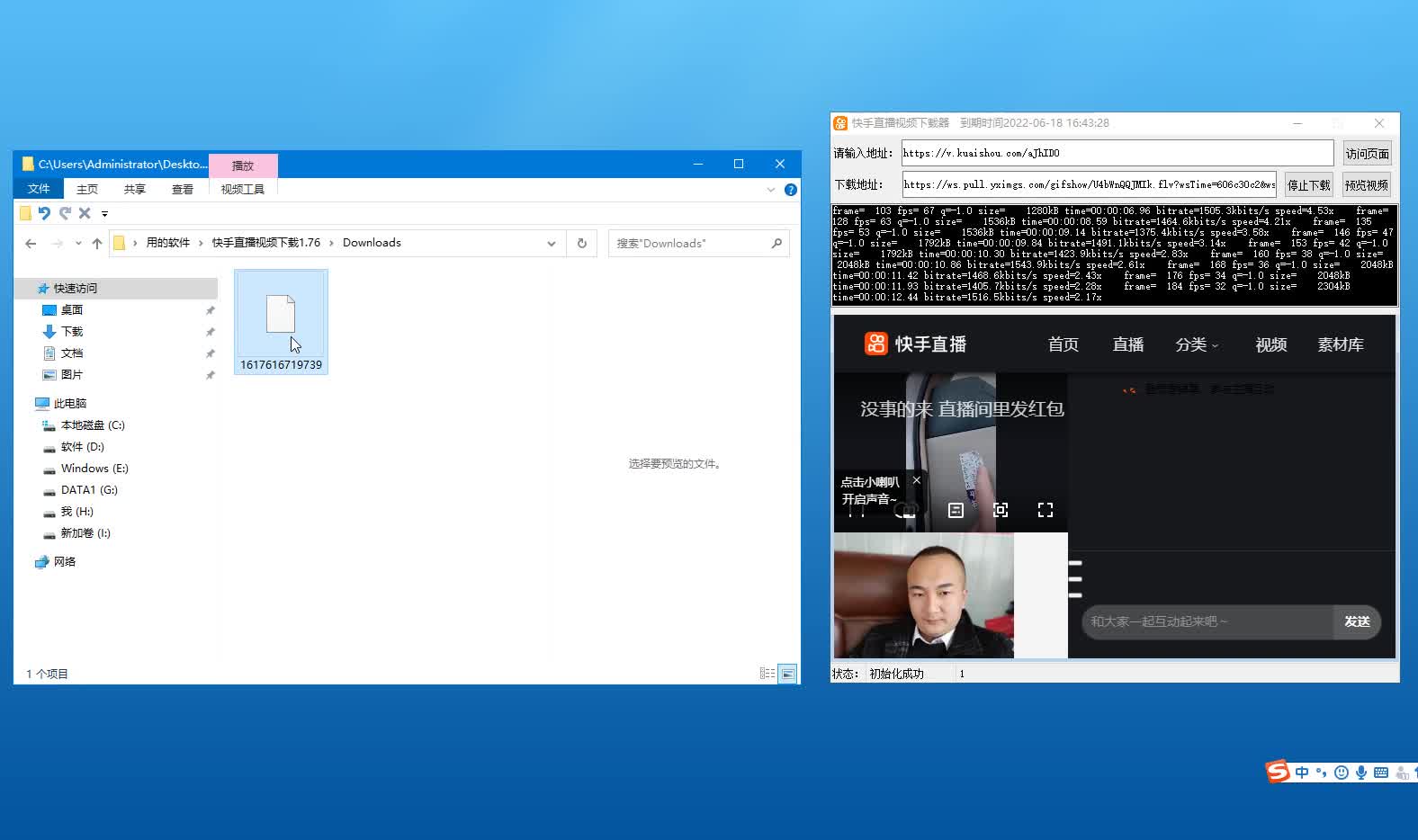This screenshot has width=1418, height=840.
Task: Expand the Explorer ribbon chevron
Action: click(771, 190)
